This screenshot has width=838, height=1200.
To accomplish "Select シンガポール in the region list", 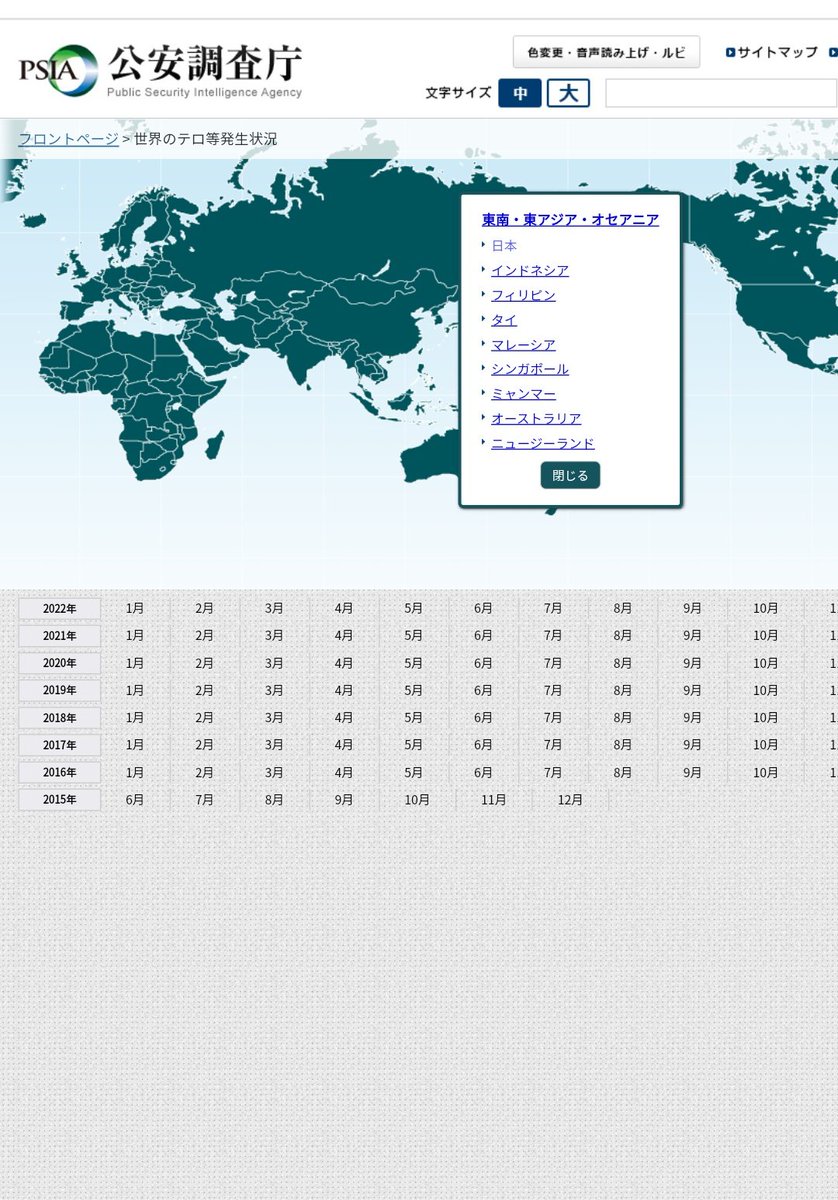I will (530, 369).
